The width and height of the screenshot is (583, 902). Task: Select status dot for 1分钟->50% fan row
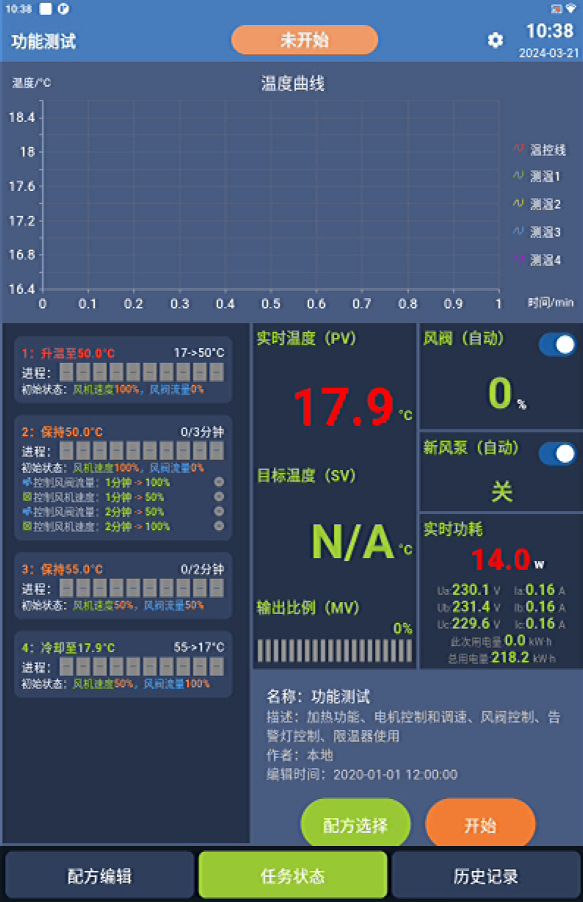pyautogui.click(x=219, y=497)
